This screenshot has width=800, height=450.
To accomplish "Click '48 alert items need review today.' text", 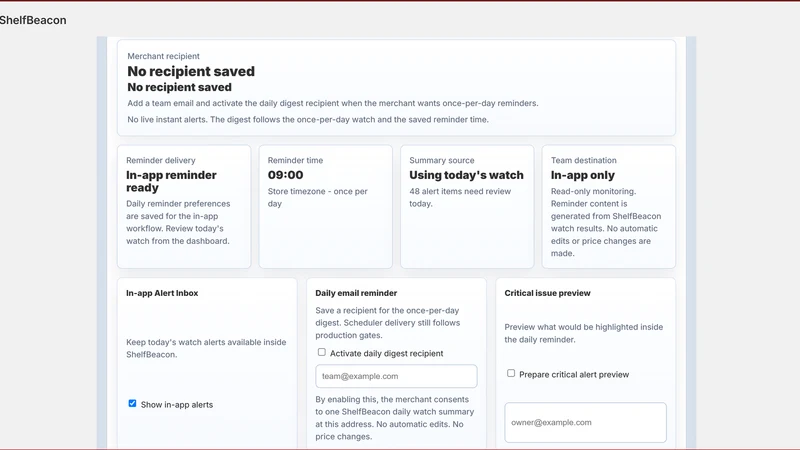I will (460, 197).
